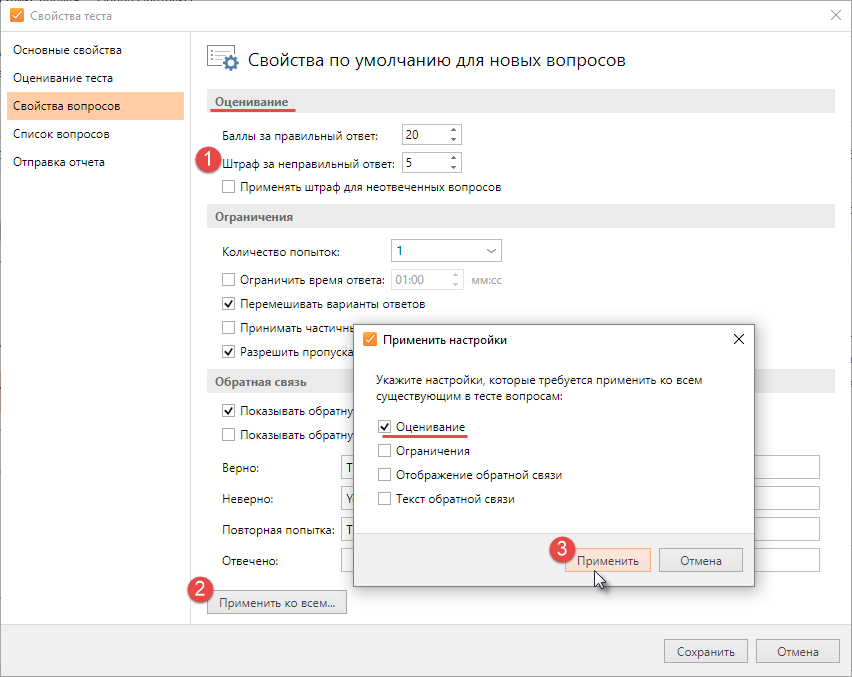This screenshot has width=852, height=677.
Task: Tick the Текст обратной связи checkbox
Action: [384, 499]
